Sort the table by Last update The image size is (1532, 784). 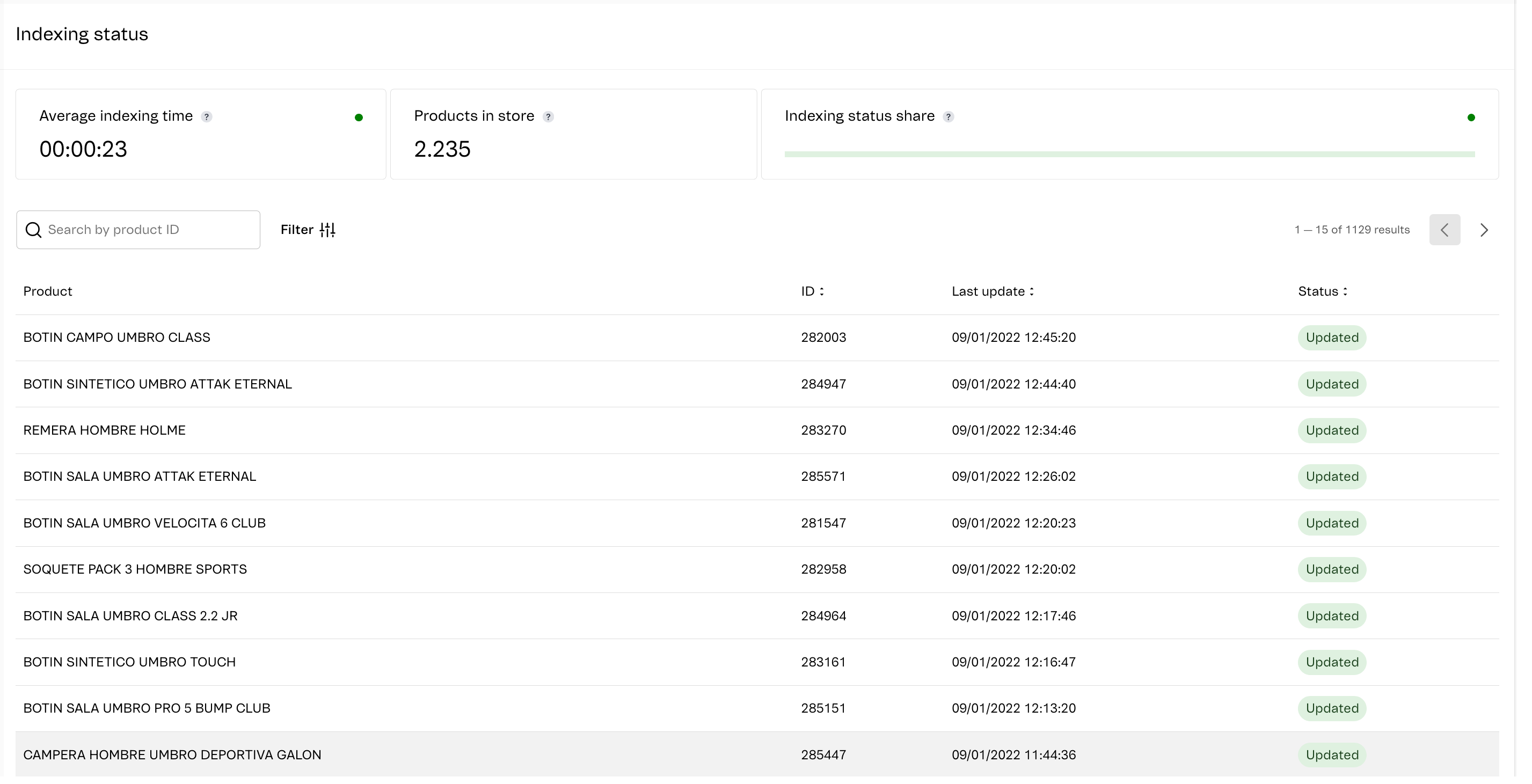point(1032,291)
